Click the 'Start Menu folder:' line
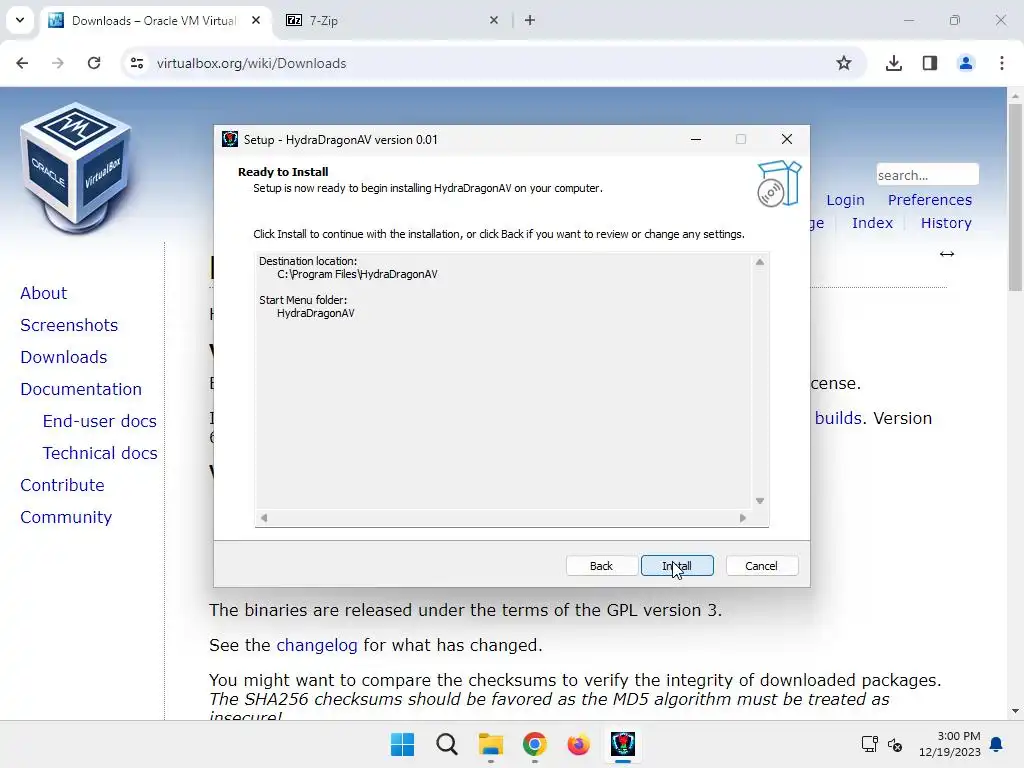Image resolution: width=1024 pixels, height=768 pixels. coord(303,300)
